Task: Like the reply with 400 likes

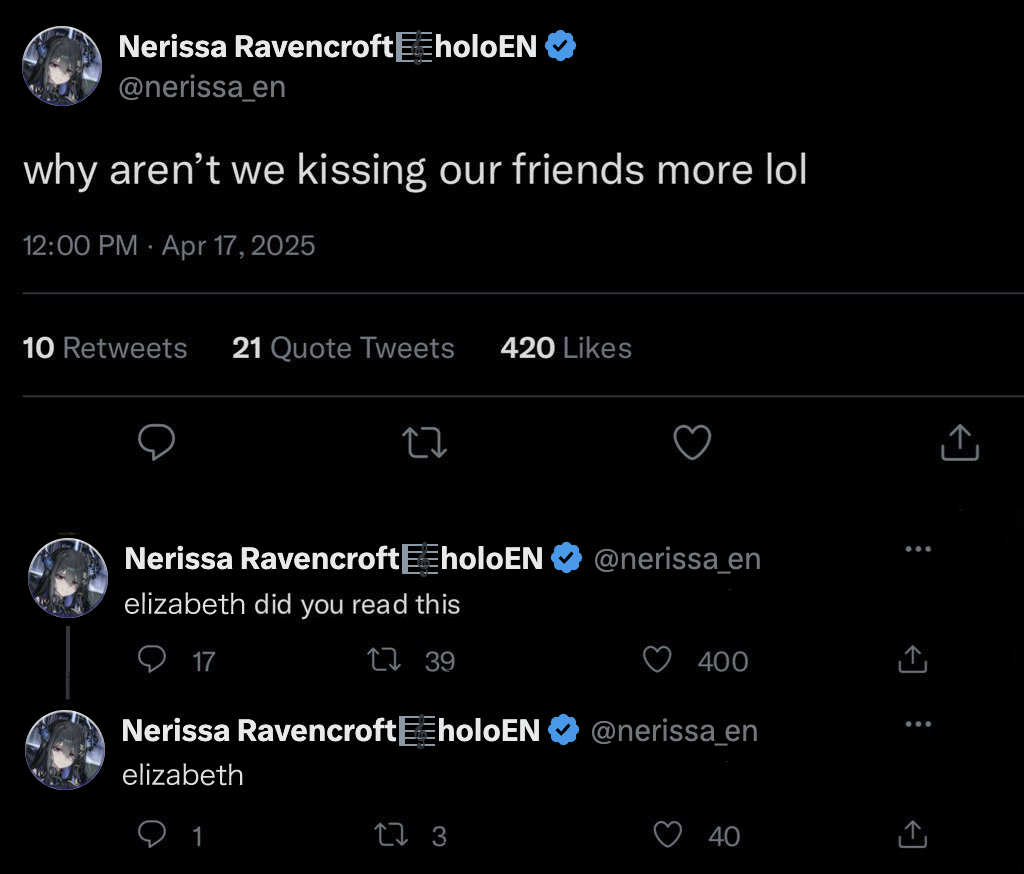Action: pyautogui.click(x=656, y=660)
